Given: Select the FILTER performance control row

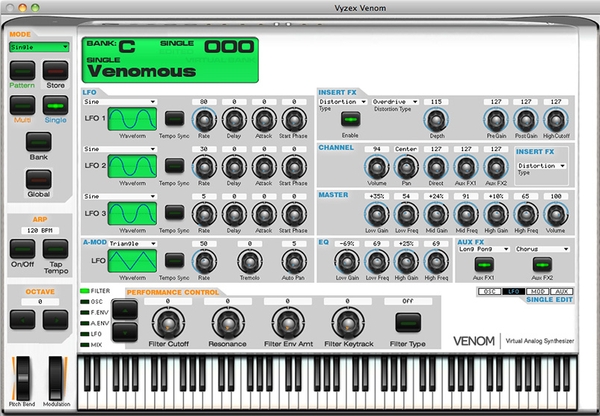Looking at the screenshot, I should coord(95,291).
